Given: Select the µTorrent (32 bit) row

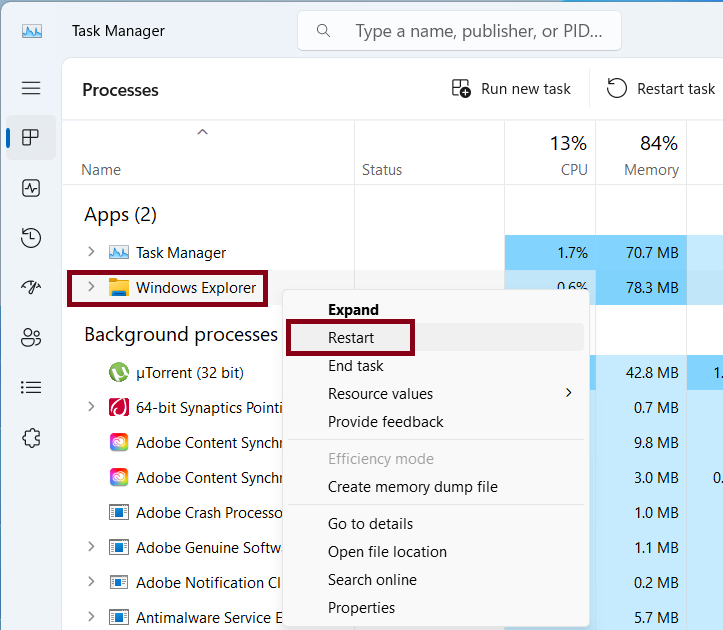Looking at the screenshot, I should (x=190, y=373).
